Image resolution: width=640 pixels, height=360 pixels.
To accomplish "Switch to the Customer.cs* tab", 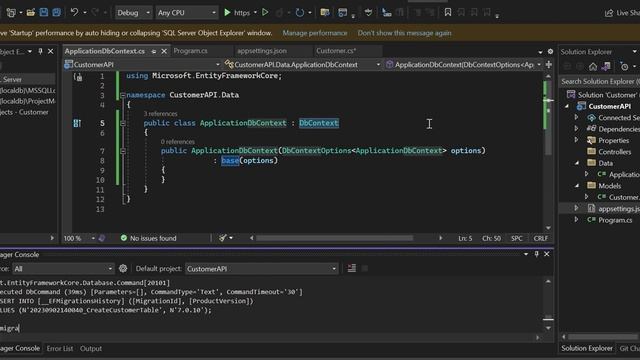I will point(336,51).
